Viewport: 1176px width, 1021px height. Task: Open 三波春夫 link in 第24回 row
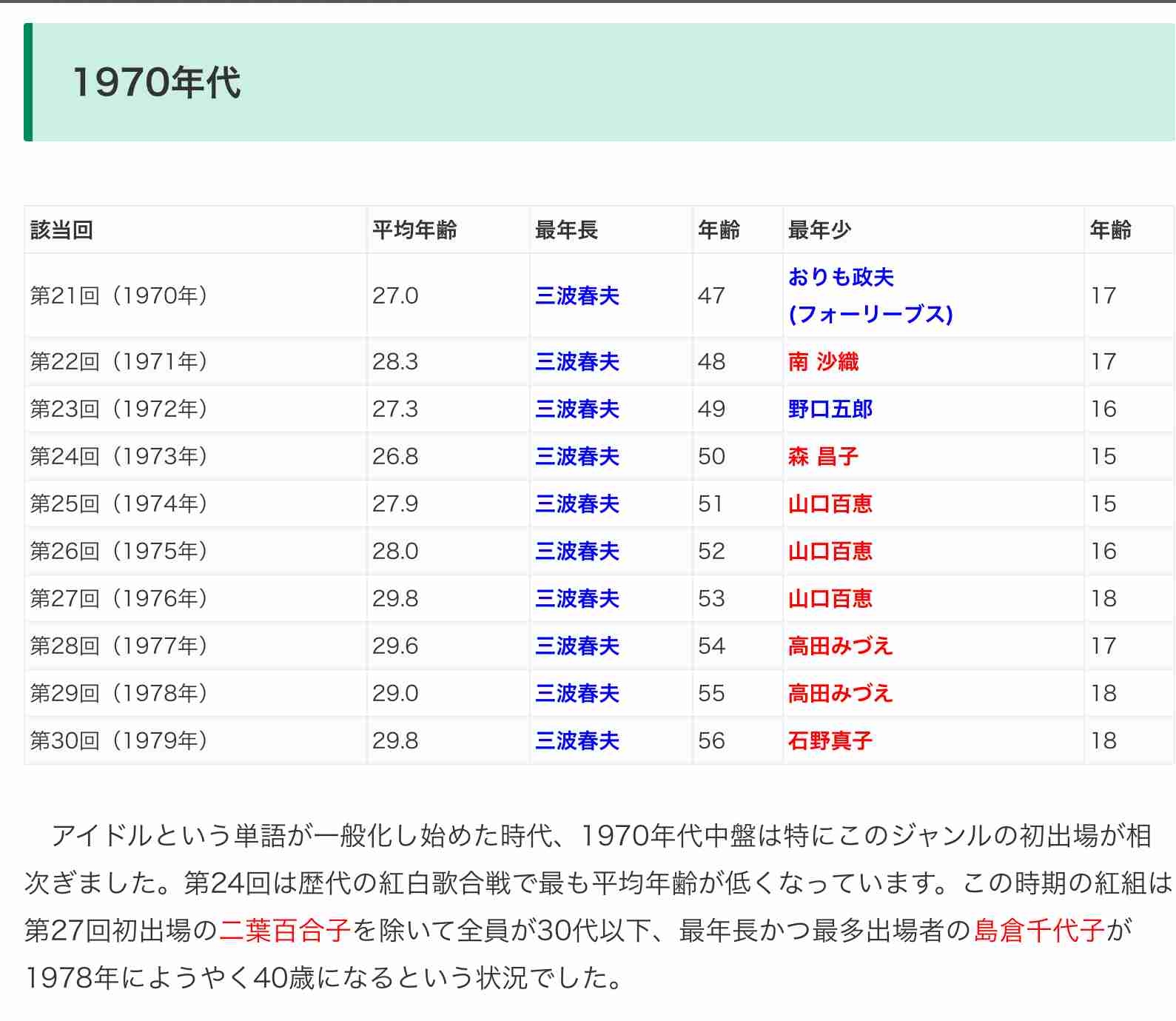(577, 457)
